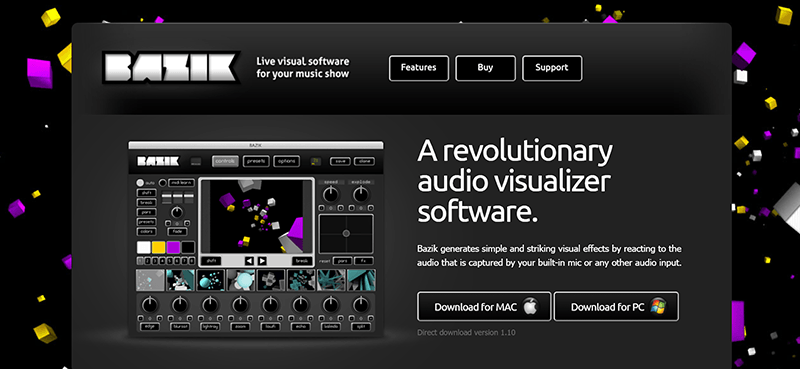Select the last thumbnail above split knob
This screenshot has height=369, width=800.
361,280
